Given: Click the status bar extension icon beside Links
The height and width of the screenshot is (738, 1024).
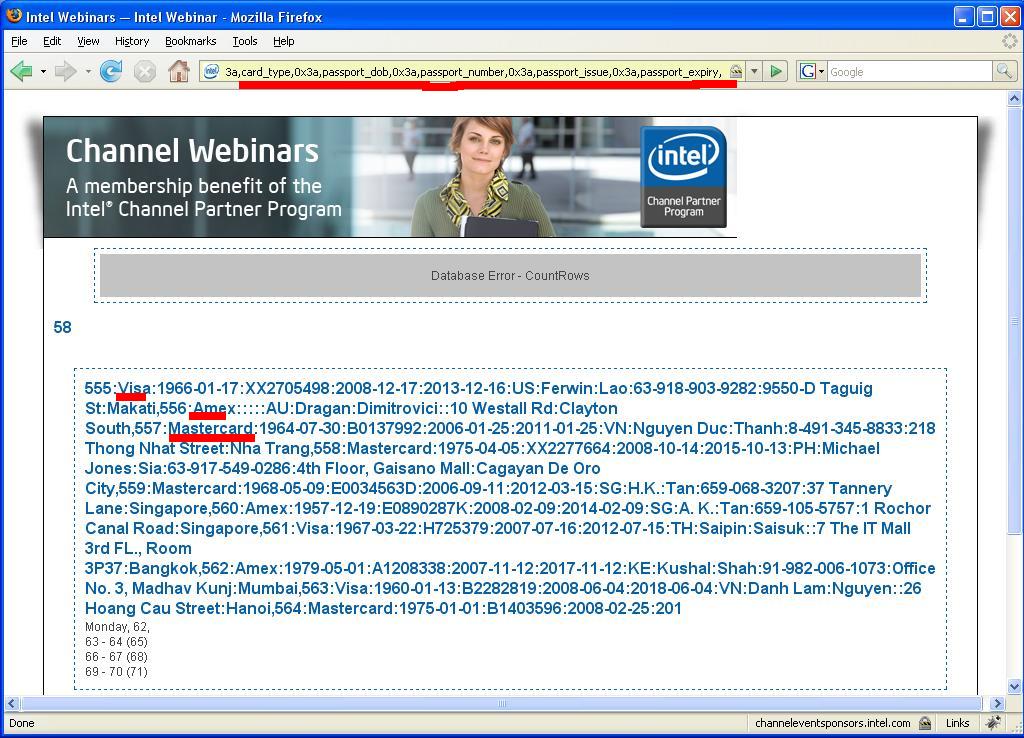Looking at the screenshot, I should [993, 723].
